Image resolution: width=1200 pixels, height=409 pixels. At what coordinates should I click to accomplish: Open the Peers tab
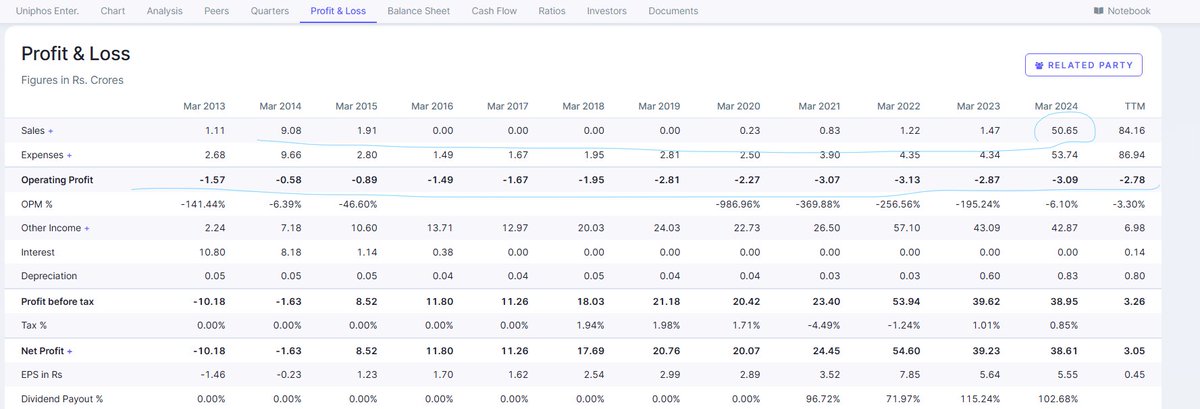point(216,11)
